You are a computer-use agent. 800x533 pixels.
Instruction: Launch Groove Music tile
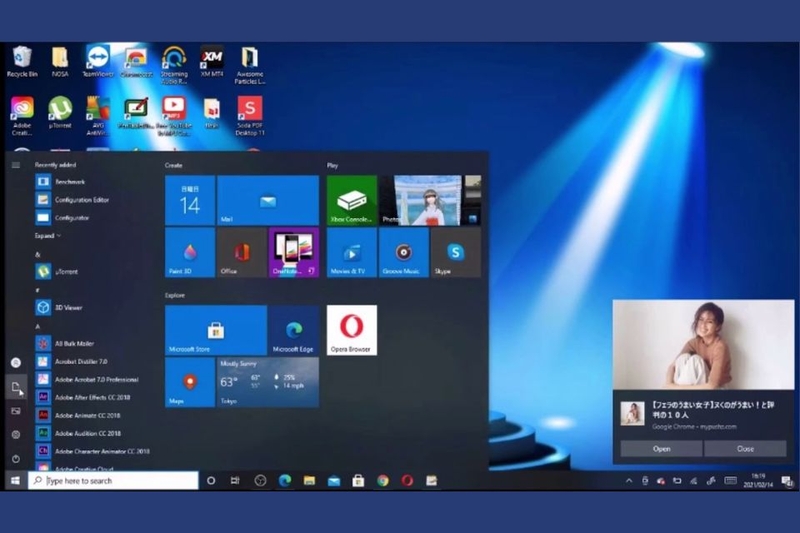click(404, 252)
